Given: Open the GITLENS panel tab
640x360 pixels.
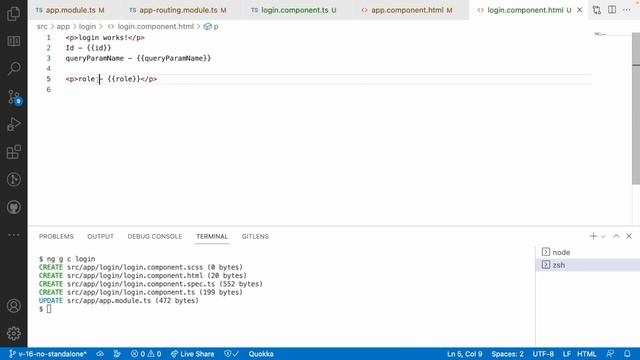Looking at the screenshot, I should point(255,236).
